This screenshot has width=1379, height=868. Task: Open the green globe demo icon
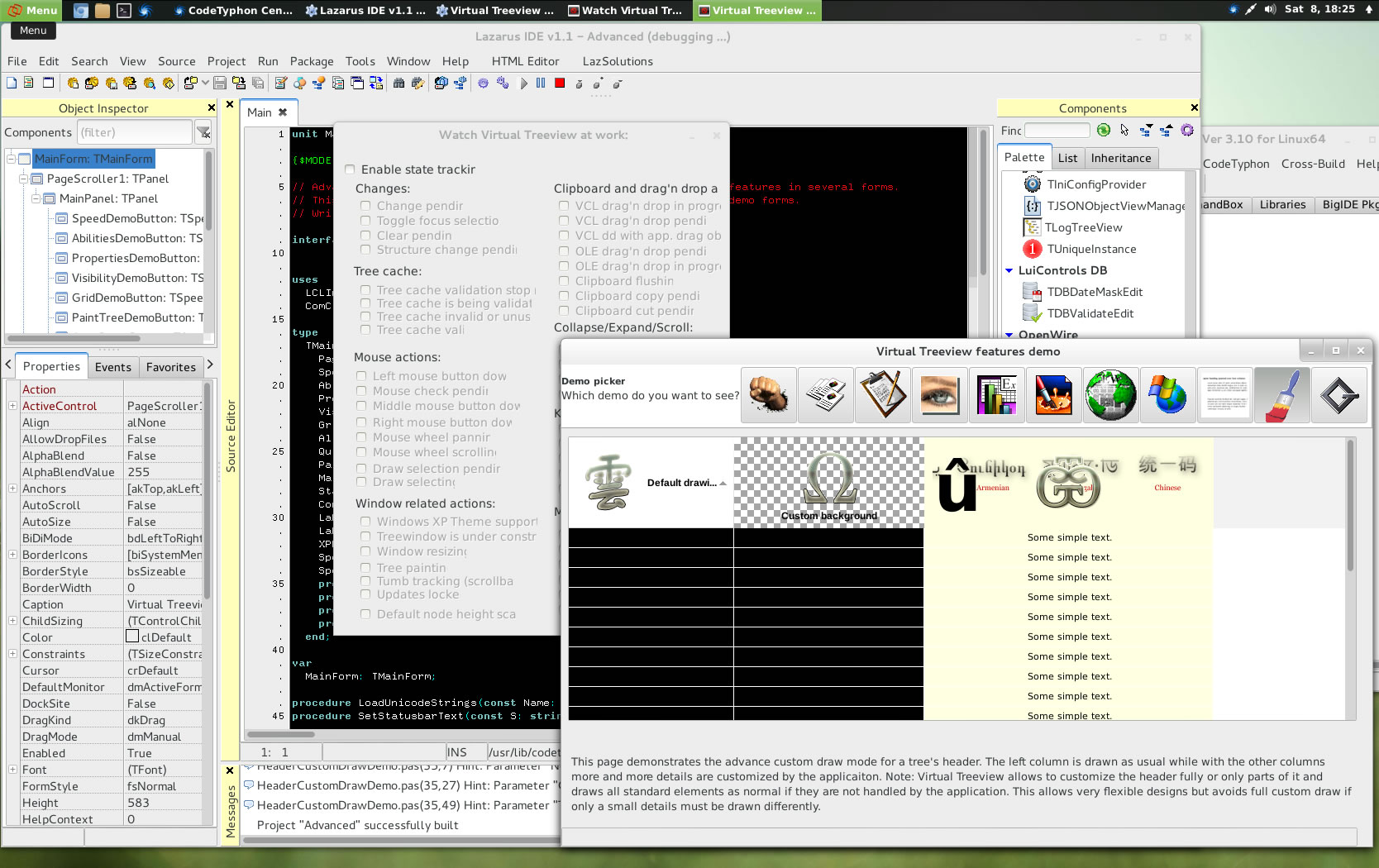click(x=1111, y=395)
